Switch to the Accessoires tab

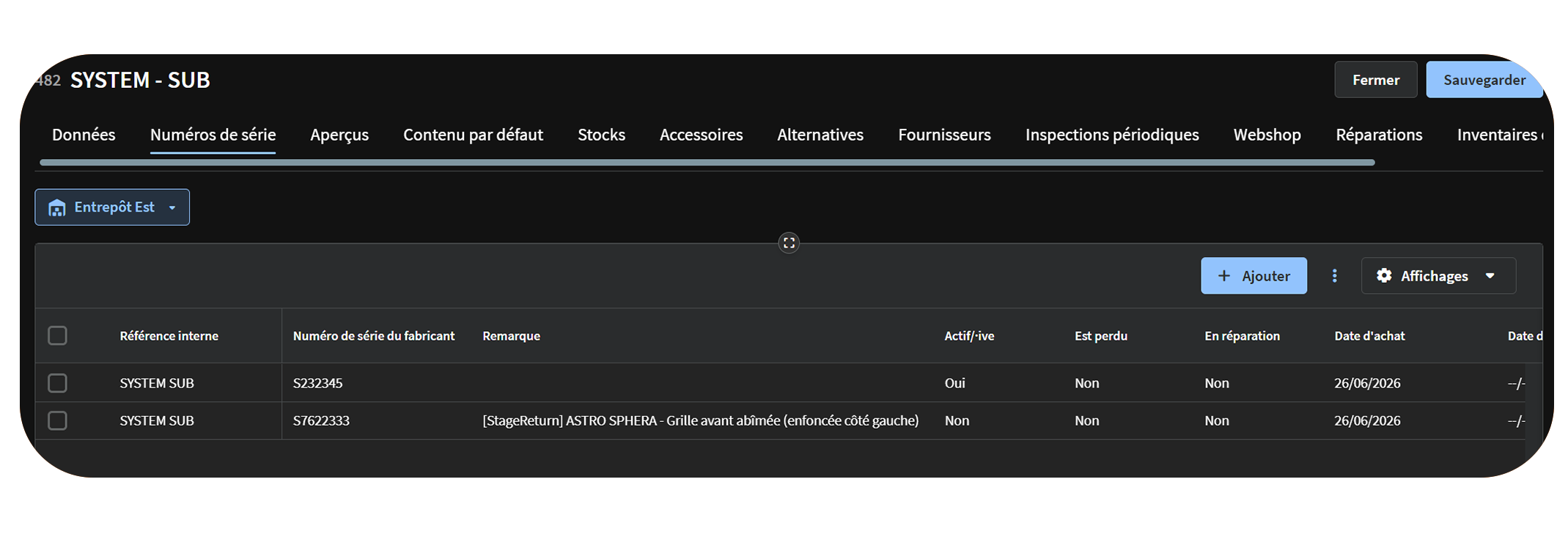click(701, 135)
